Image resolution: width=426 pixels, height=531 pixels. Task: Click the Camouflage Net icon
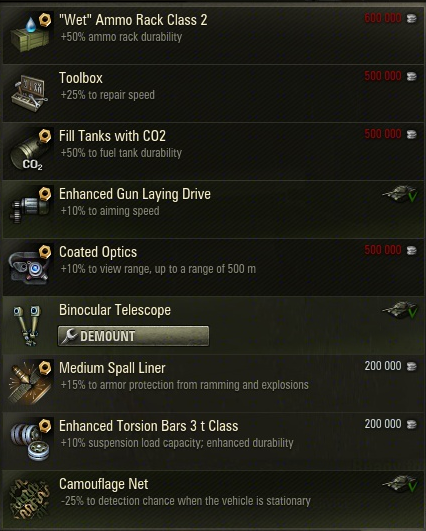(x=29, y=499)
